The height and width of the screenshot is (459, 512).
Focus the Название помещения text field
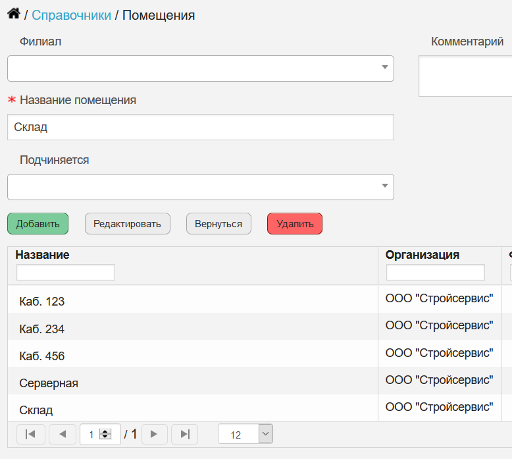pos(200,127)
